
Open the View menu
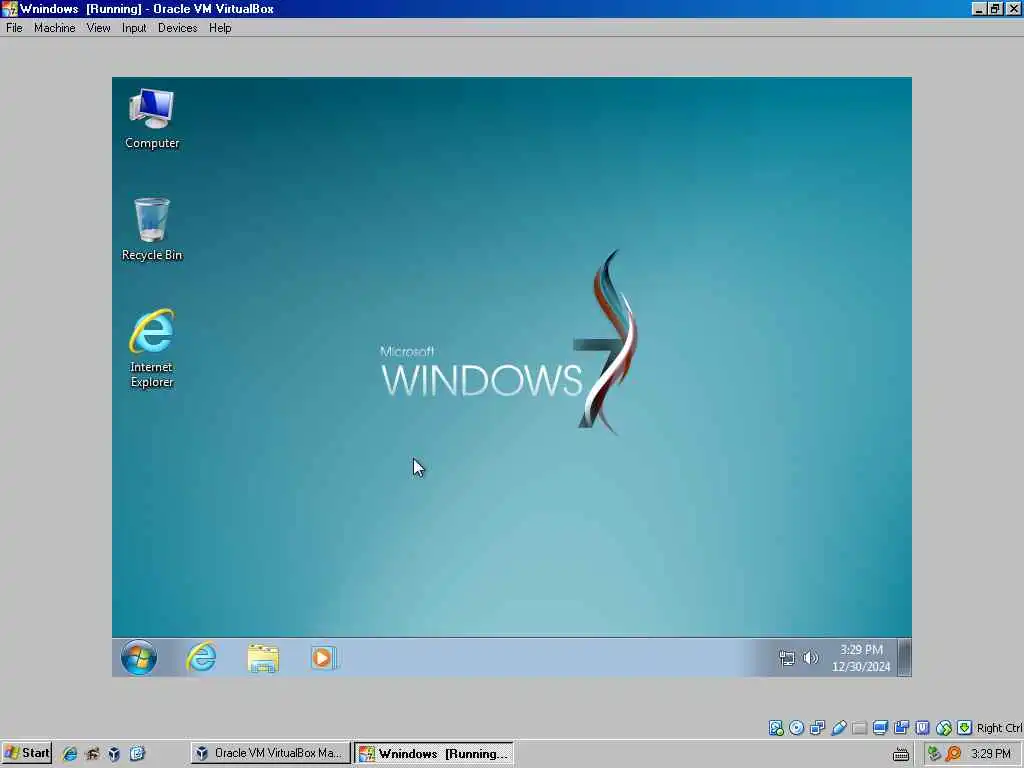(98, 28)
